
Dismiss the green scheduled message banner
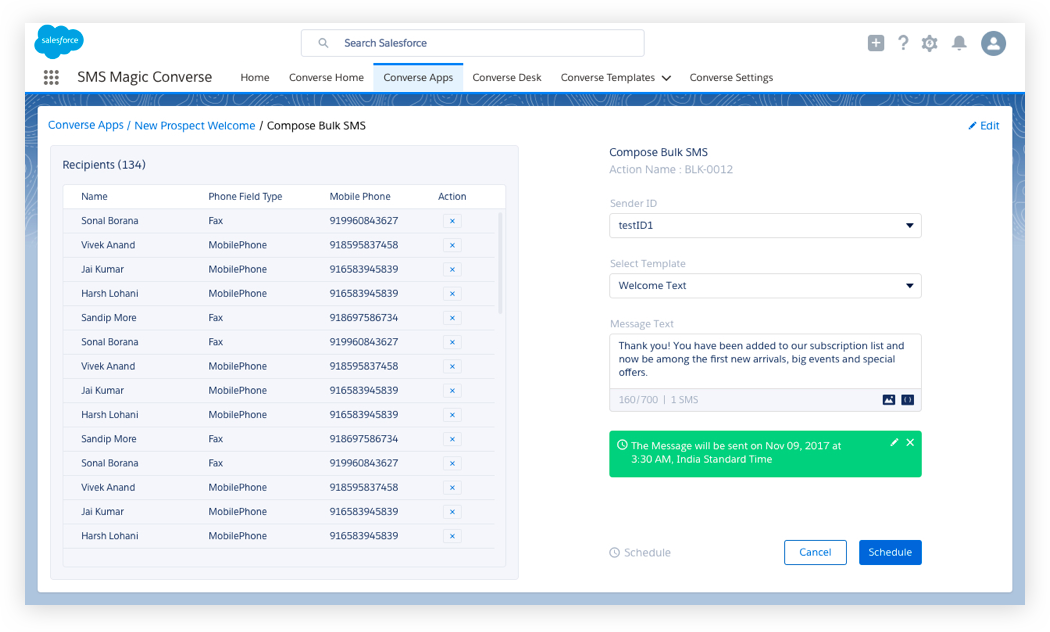point(910,443)
